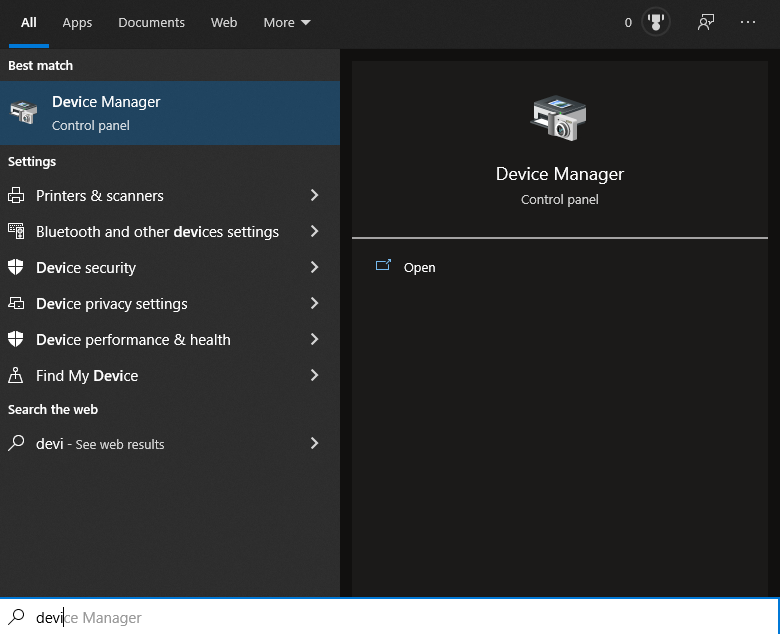The width and height of the screenshot is (780, 634).
Task: Select the Device Manager best match result
Action: (170, 113)
